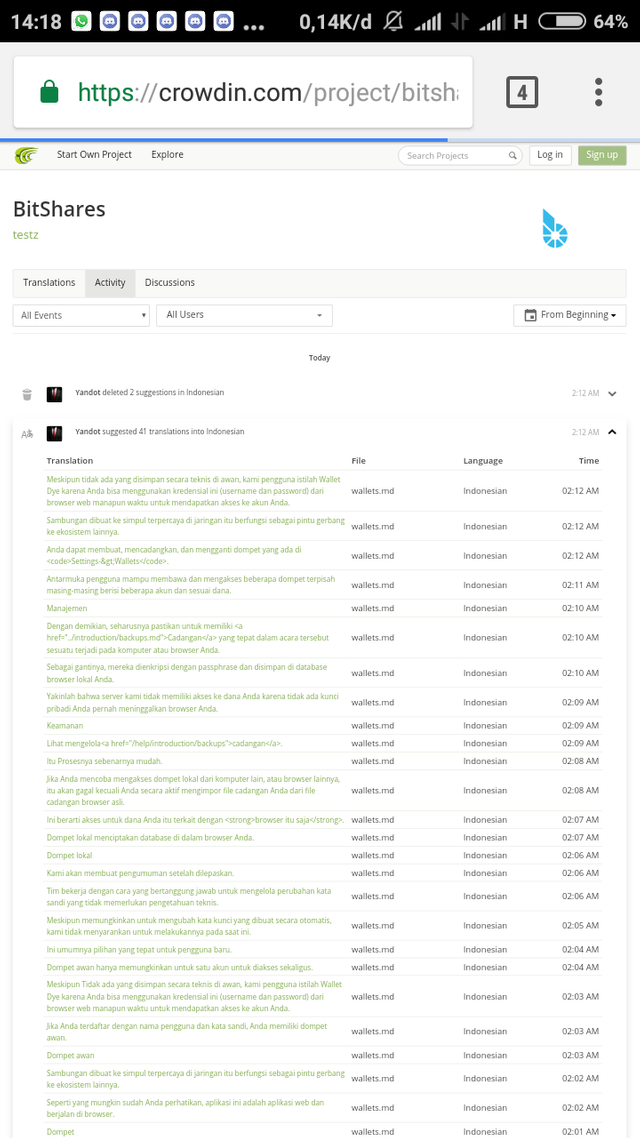Open the All Users dropdown
Image resolution: width=640 pixels, height=1138 pixels.
243,315
